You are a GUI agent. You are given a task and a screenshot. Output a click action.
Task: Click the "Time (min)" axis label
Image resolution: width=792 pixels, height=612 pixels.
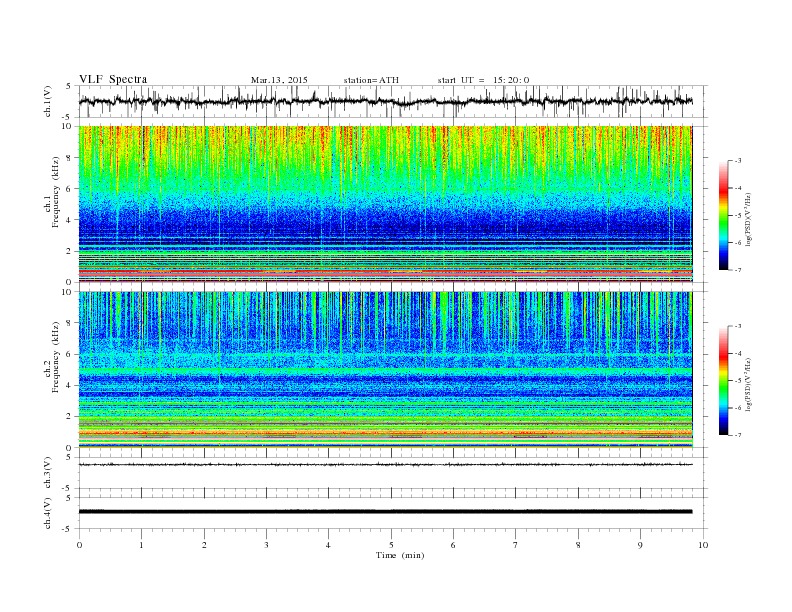pos(400,555)
